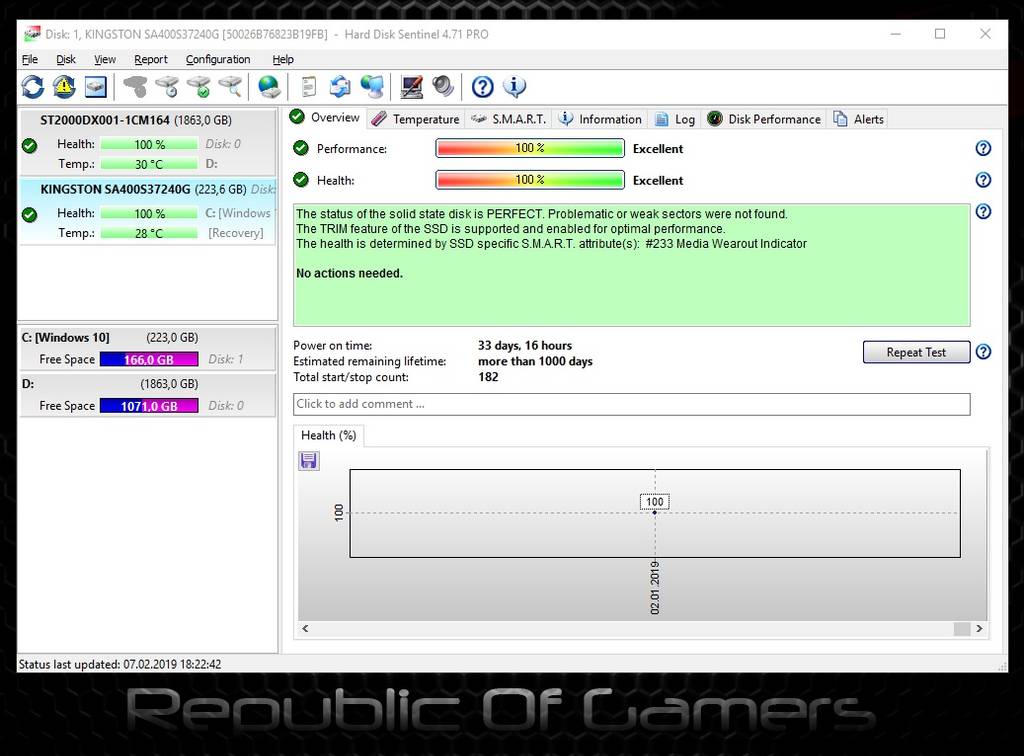Click the envelope with arrows toolbar icon
Screen dimensions: 1024x756
pyautogui.click(x=340, y=87)
